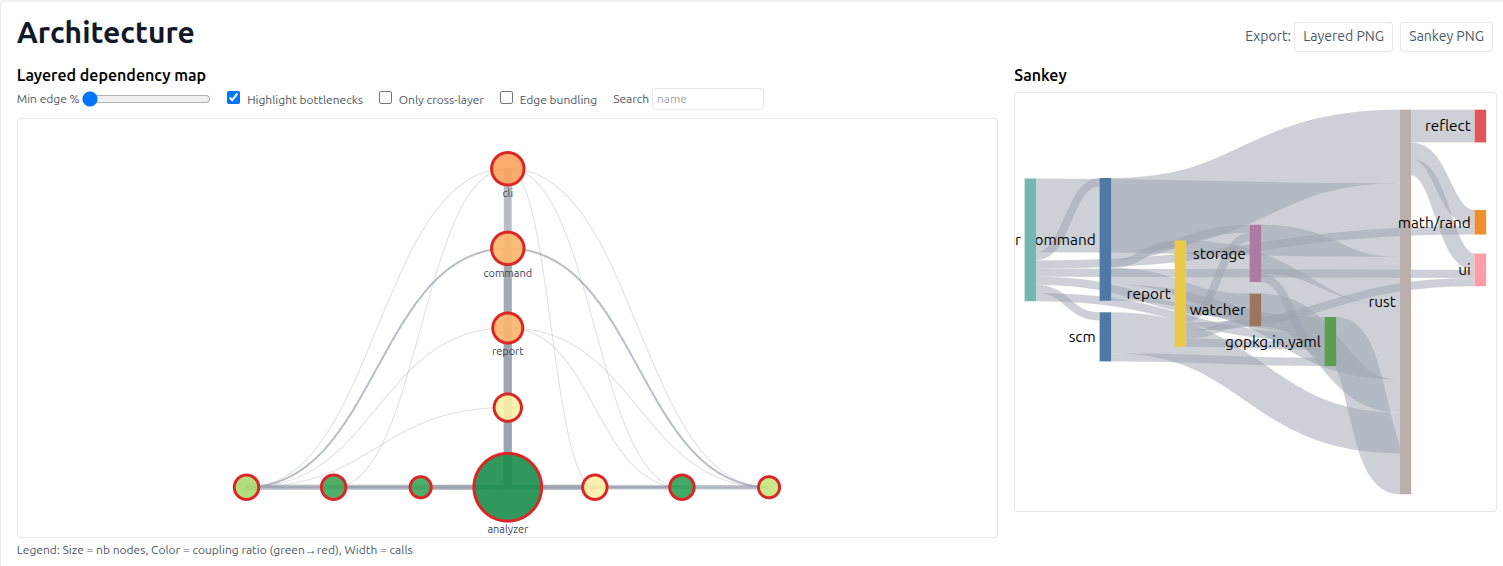This screenshot has height=566, width=1503.
Task: Click the pink ui Sankey bar
Action: click(1480, 270)
